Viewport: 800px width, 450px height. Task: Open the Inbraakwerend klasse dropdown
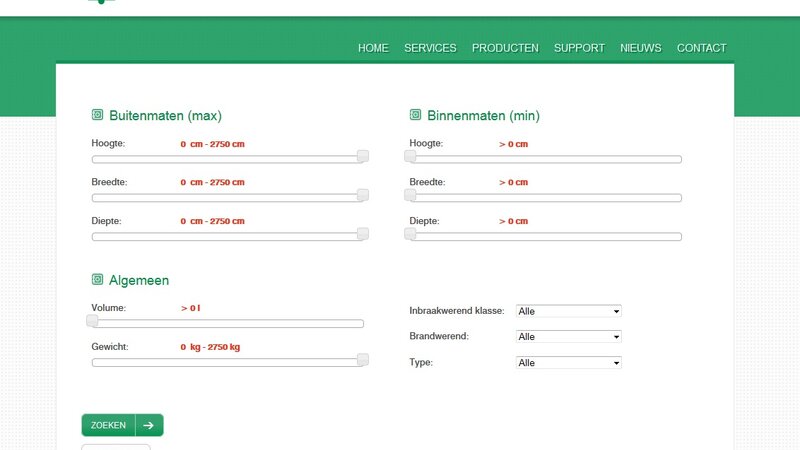click(x=568, y=311)
